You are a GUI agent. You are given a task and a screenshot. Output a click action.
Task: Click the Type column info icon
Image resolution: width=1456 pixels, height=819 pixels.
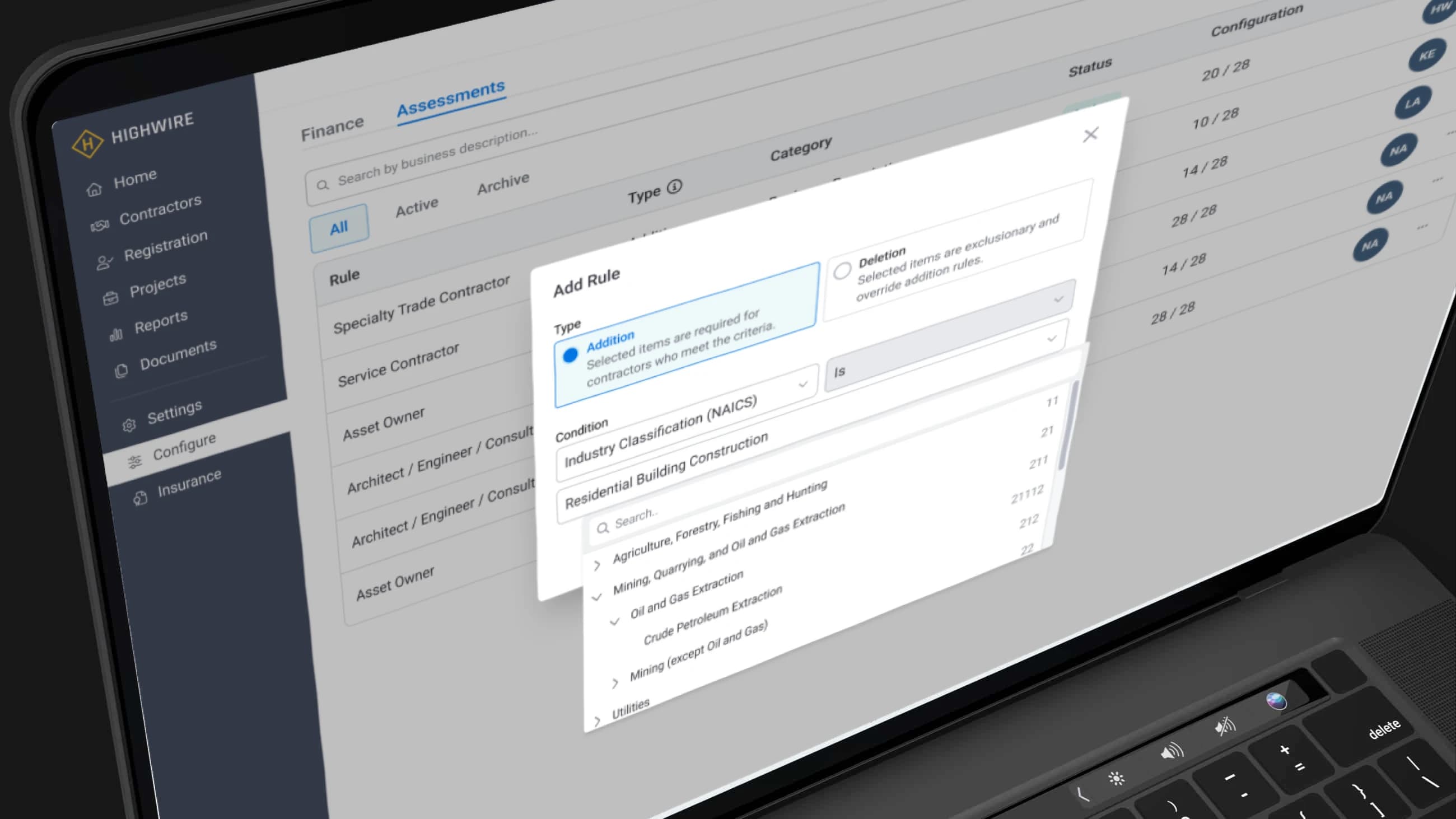674,186
